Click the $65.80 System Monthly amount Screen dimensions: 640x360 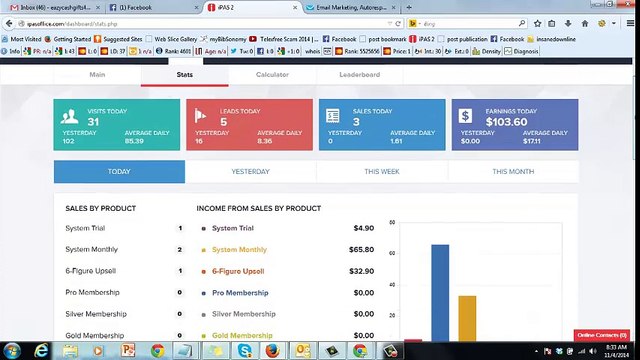[361, 249]
